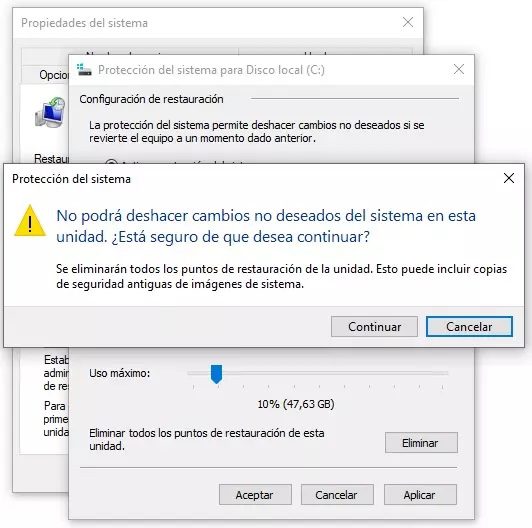Click the Eliminar restore points button
This screenshot has width=532, height=528.
coord(421,442)
